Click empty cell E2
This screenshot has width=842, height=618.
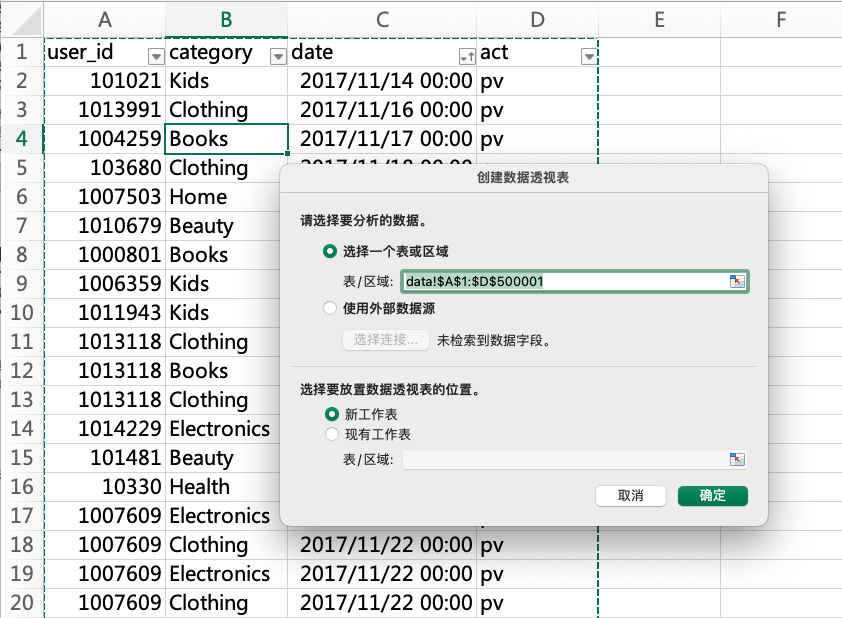click(x=659, y=81)
